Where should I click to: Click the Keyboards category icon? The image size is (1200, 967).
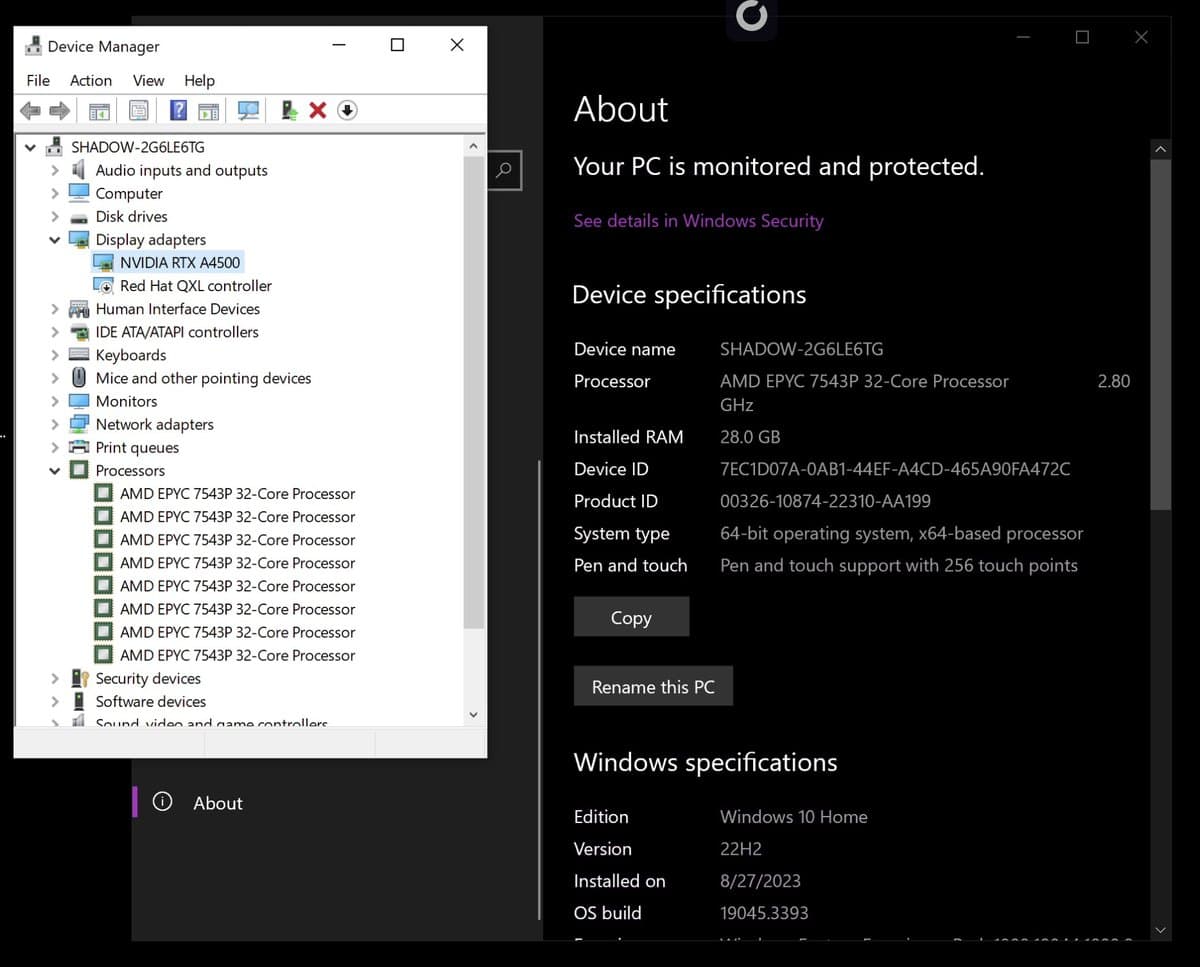pos(79,355)
